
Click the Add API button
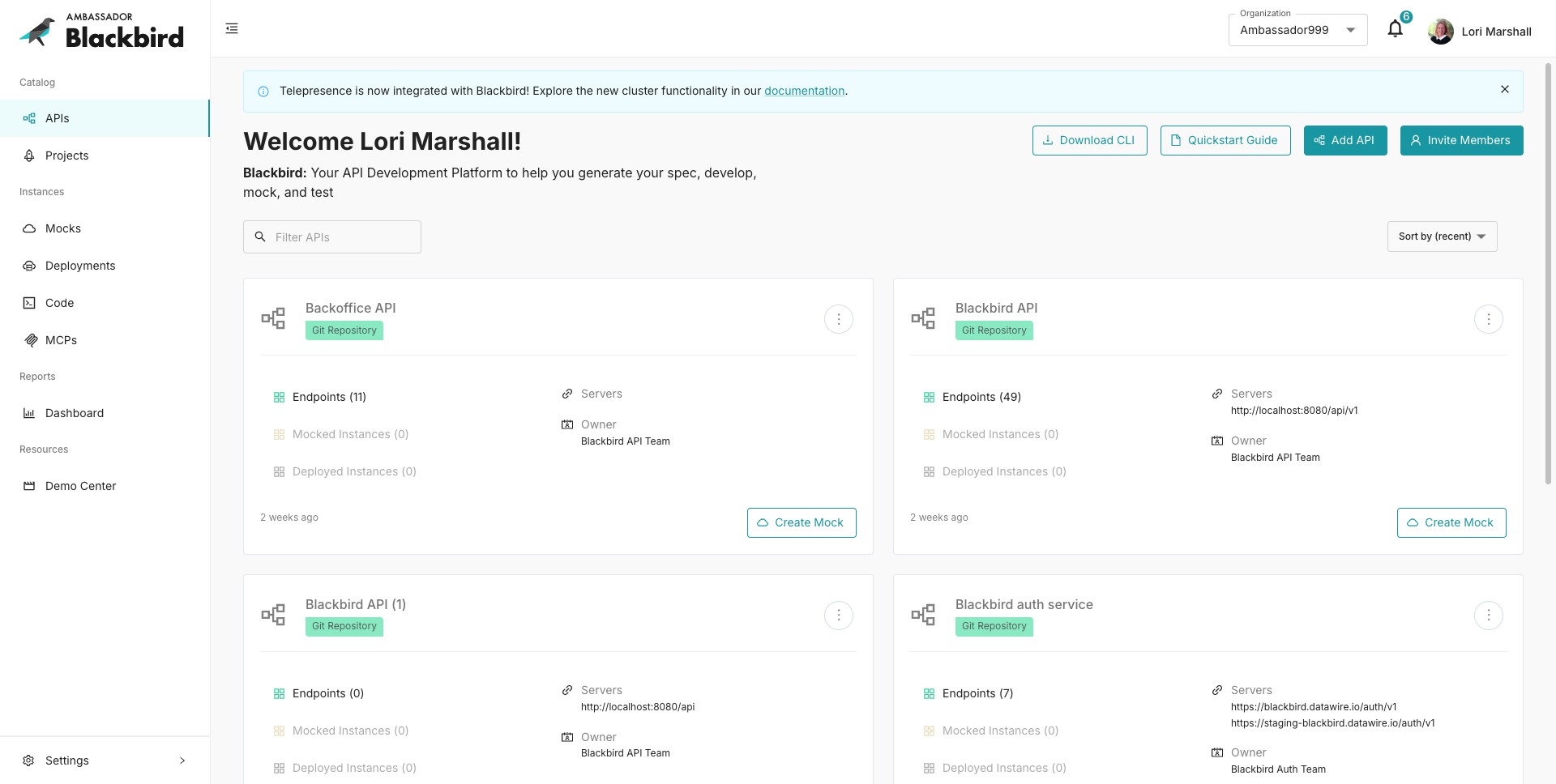[x=1344, y=140]
